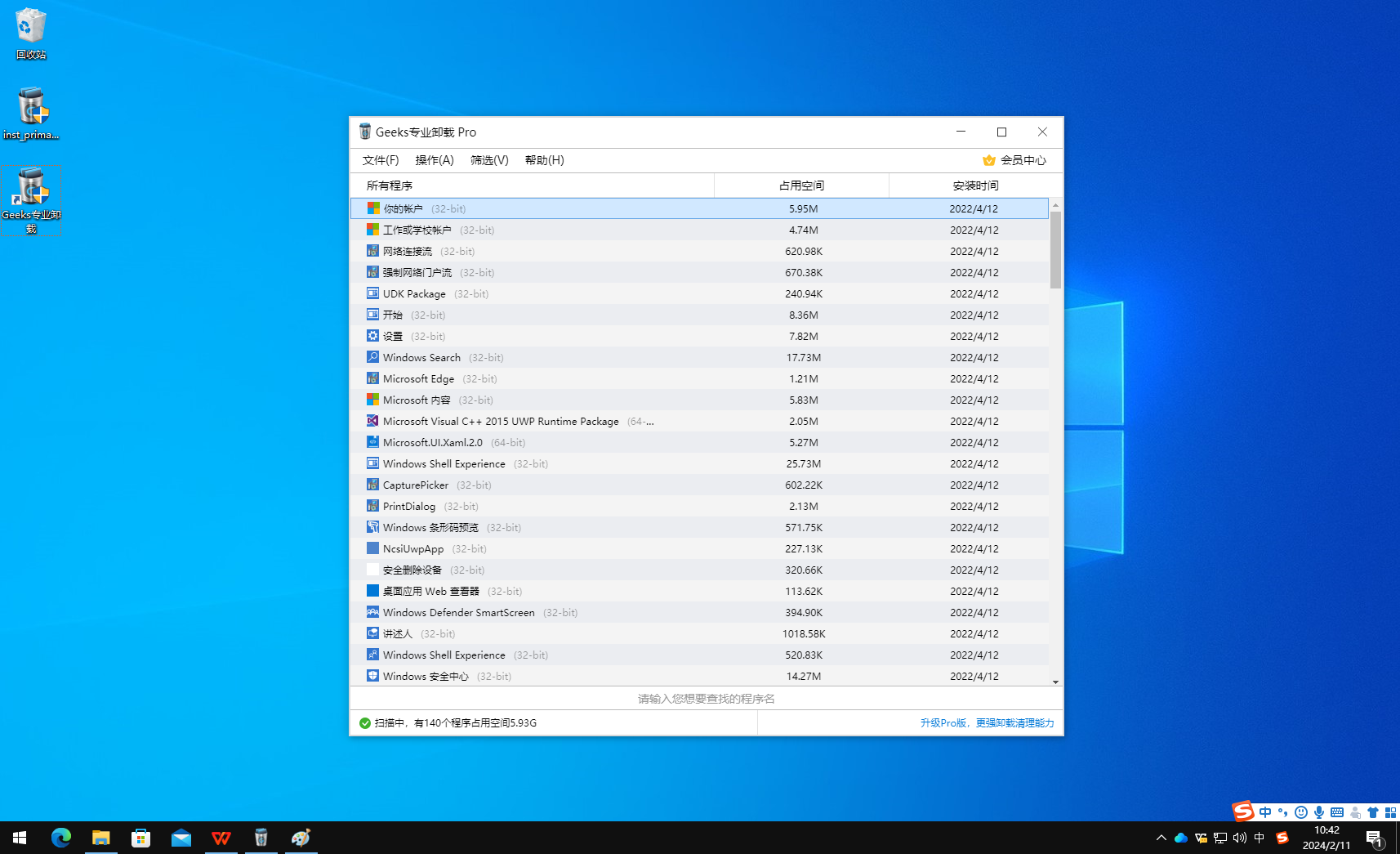The height and width of the screenshot is (854, 1400).
Task: Open the notification center icon
Action: 1375,838
